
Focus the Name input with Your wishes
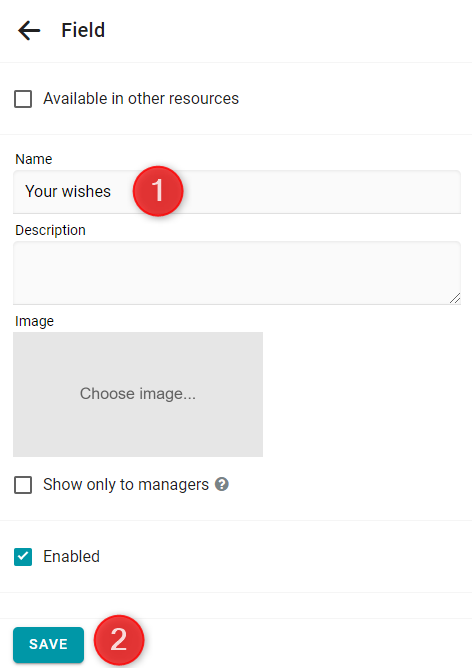point(237,192)
